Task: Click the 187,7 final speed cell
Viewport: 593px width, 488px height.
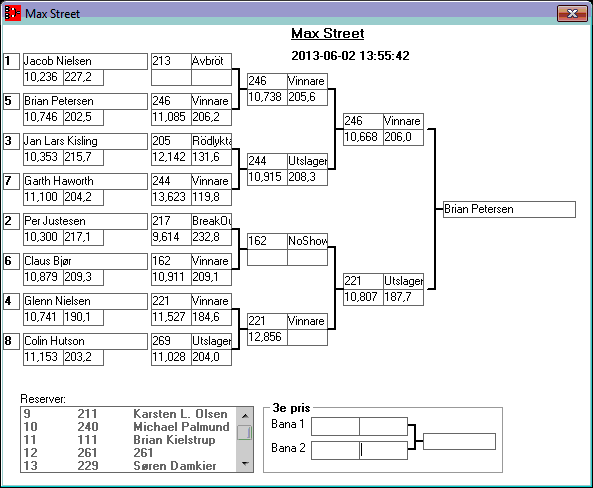Action: (x=404, y=297)
